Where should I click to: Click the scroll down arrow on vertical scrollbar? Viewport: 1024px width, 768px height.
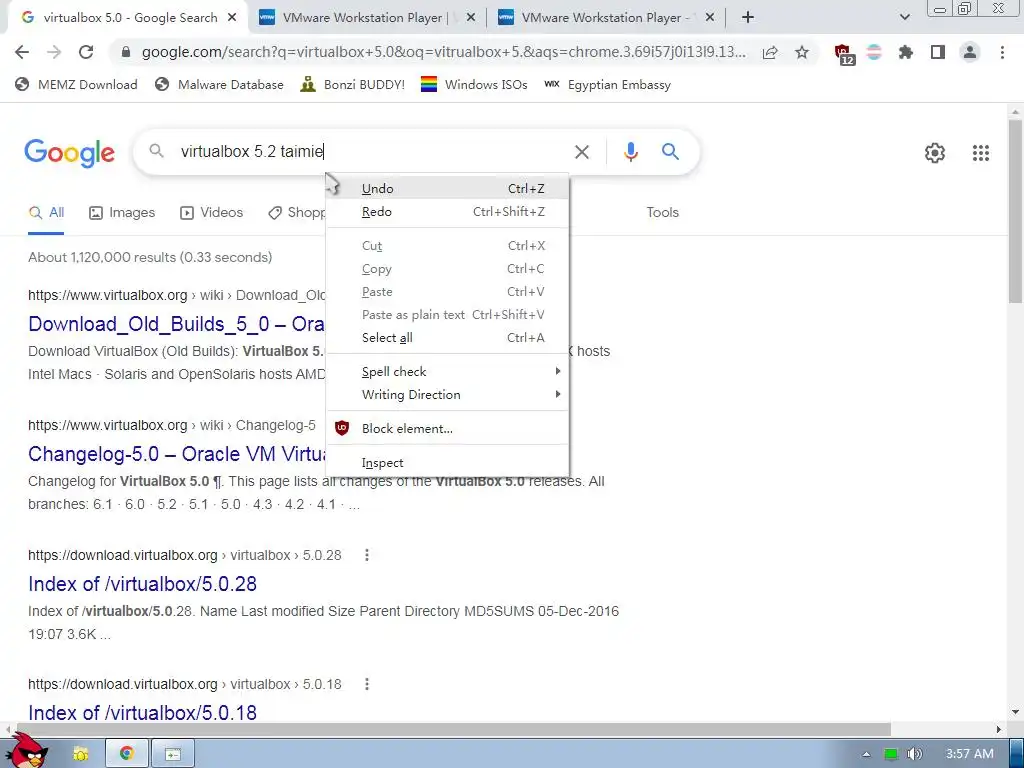click(1015, 712)
